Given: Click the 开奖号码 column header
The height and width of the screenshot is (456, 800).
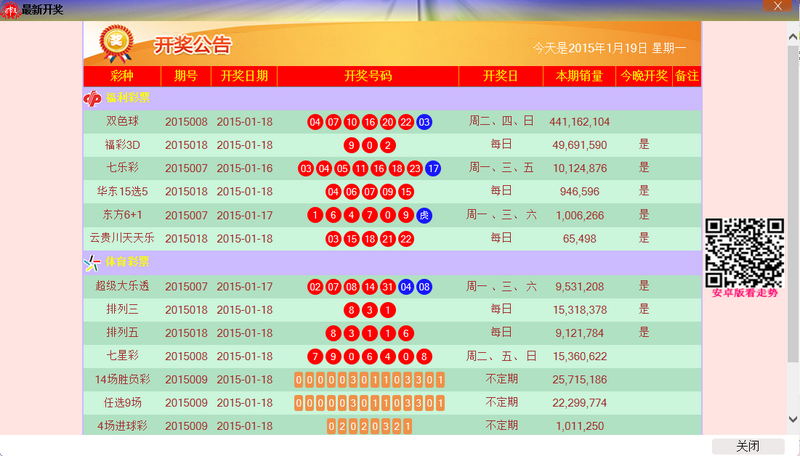Looking at the screenshot, I should pos(367,76).
